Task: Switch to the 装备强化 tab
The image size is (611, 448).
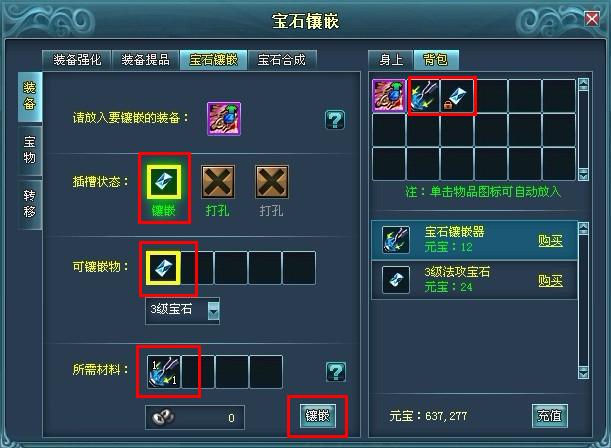Action: pyautogui.click(x=77, y=60)
